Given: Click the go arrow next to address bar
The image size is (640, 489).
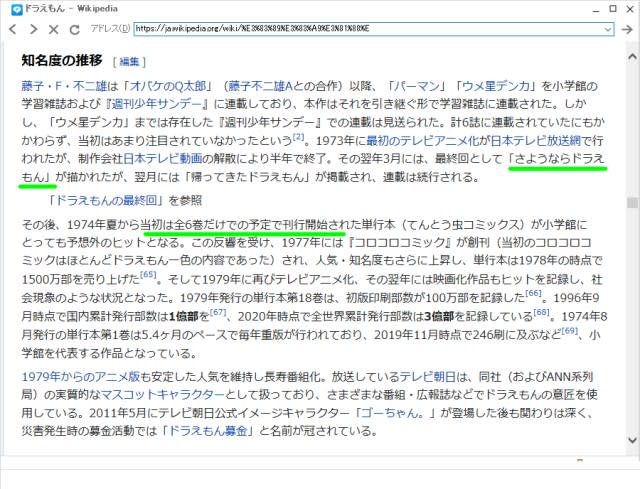Looking at the screenshot, I should (627, 29).
